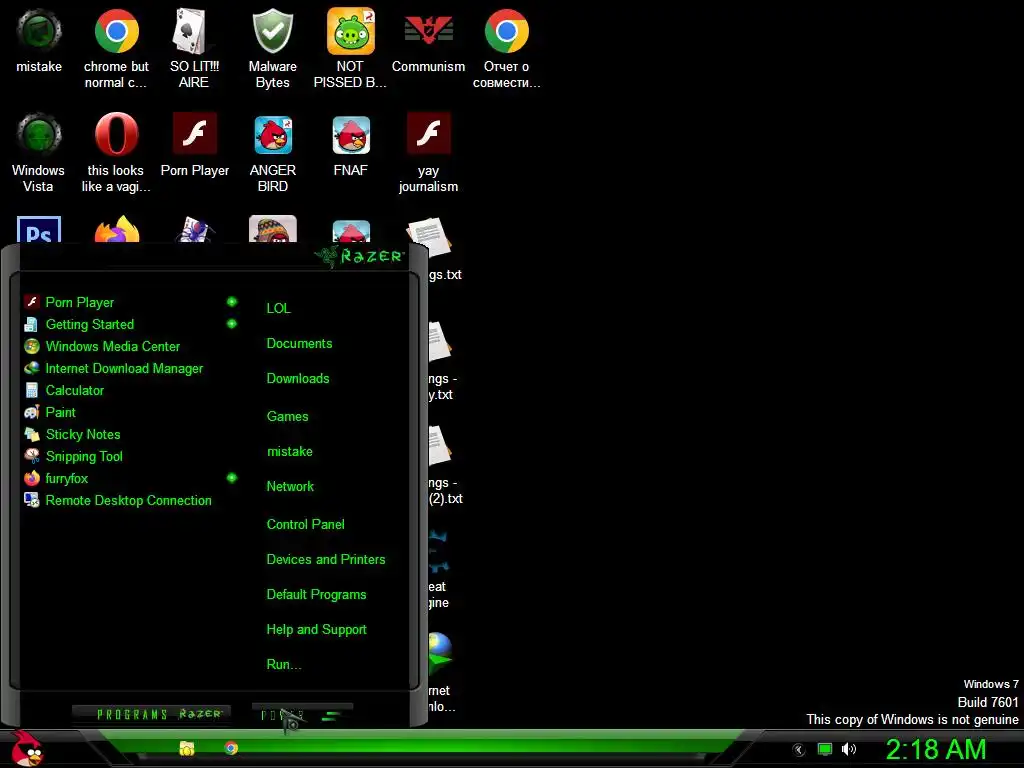Open Control Panel from the Start menu
The width and height of the screenshot is (1024, 768).
(x=305, y=524)
